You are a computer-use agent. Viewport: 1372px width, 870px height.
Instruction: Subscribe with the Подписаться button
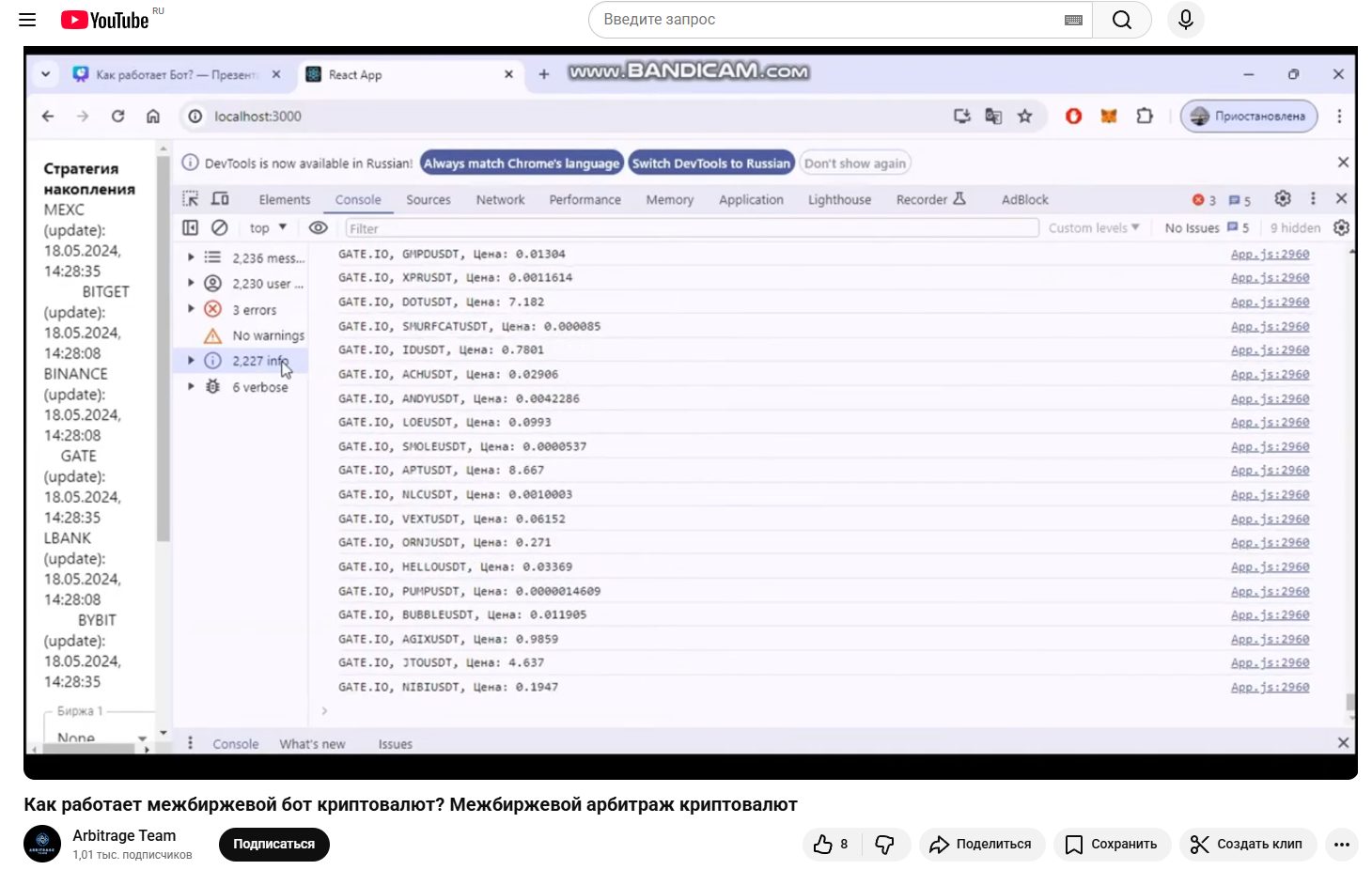pyautogui.click(x=273, y=845)
